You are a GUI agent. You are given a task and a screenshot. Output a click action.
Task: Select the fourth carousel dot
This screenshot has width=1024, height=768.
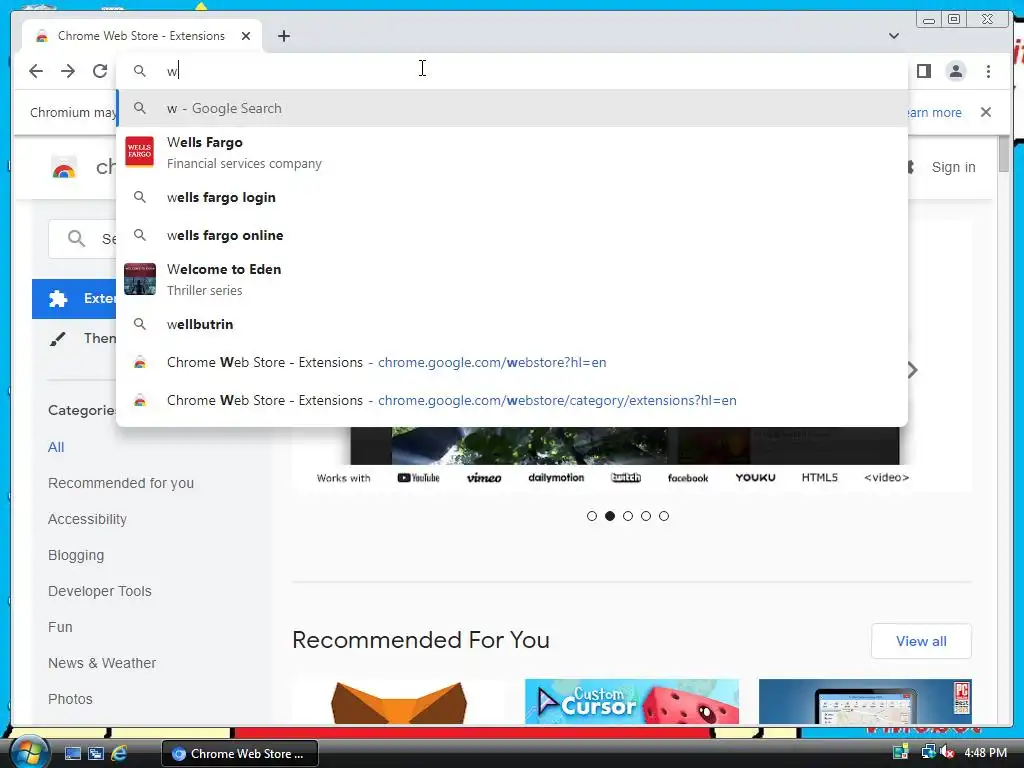point(646,516)
